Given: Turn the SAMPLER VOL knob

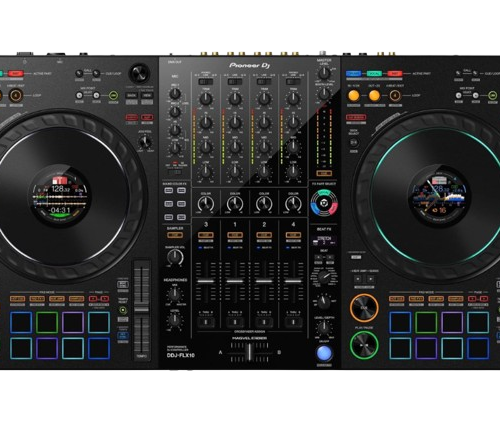Looking at the screenshot, I should (175, 257).
